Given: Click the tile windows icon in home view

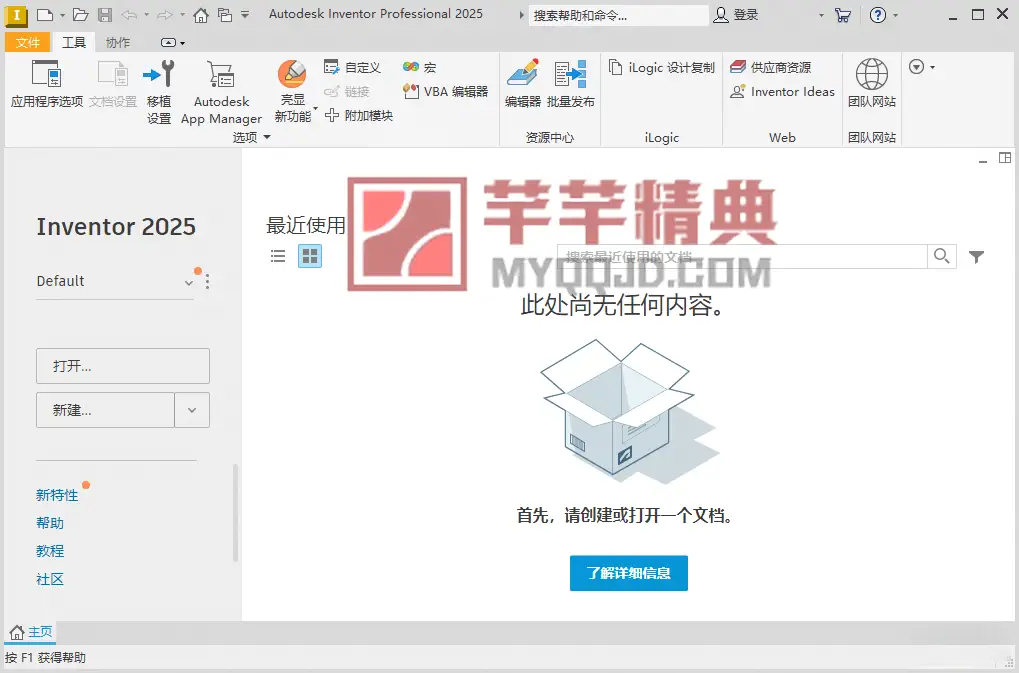Looking at the screenshot, I should point(1005,158).
